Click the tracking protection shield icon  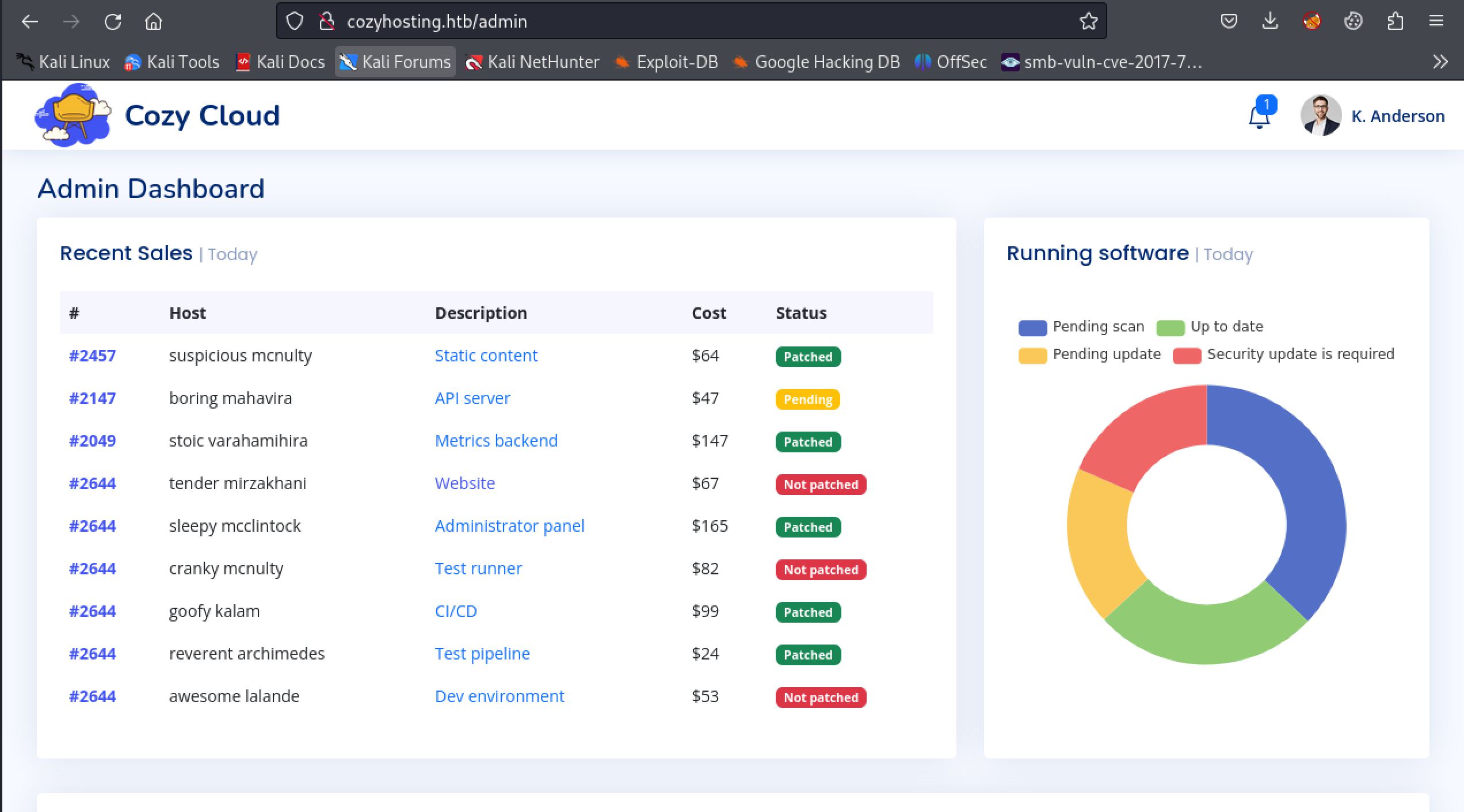point(295,22)
